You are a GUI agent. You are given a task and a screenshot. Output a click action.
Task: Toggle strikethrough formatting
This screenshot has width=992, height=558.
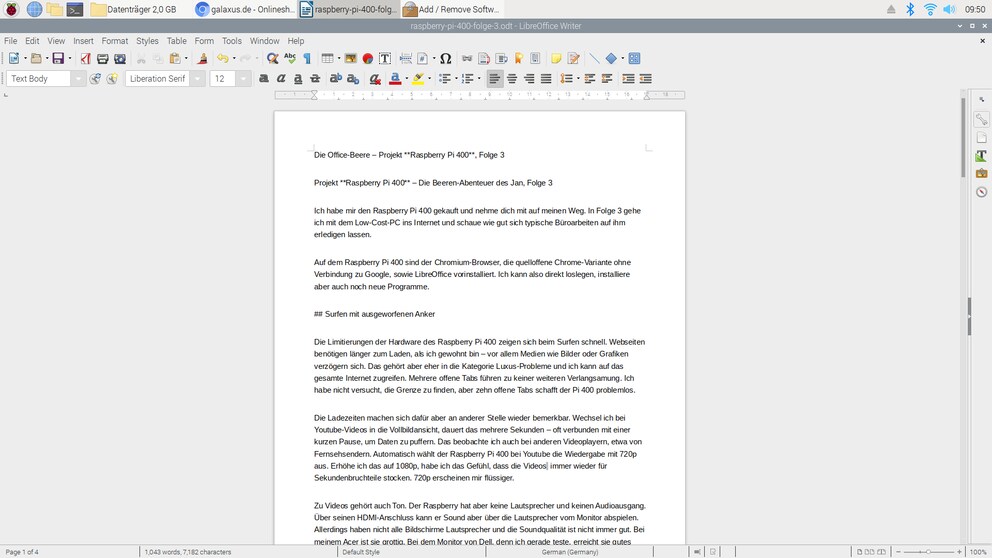click(315, 78)
